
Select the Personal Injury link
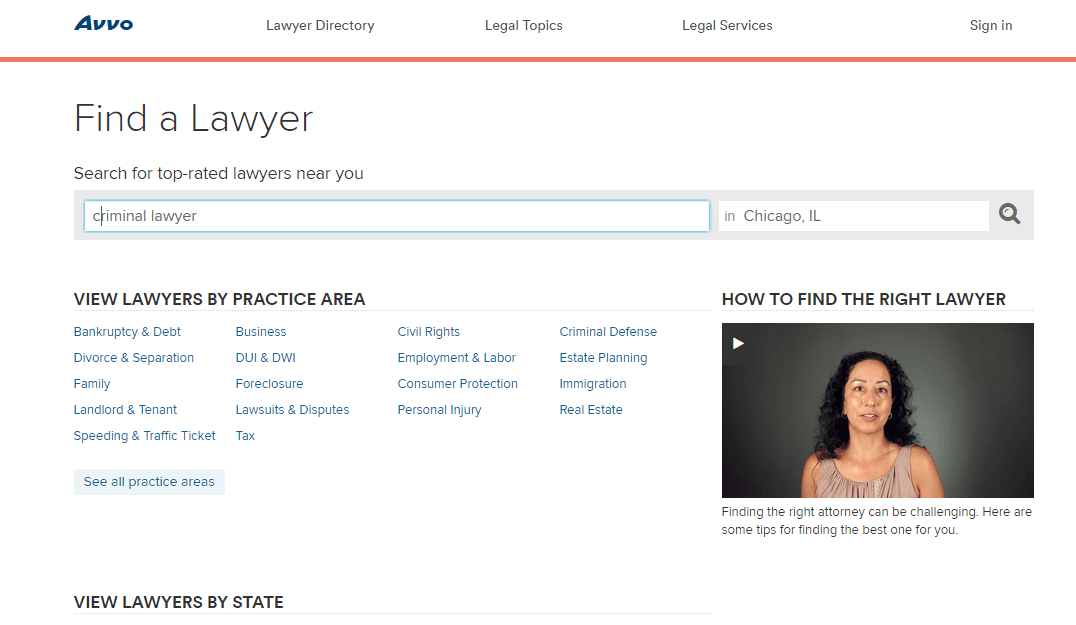[439, 410]
